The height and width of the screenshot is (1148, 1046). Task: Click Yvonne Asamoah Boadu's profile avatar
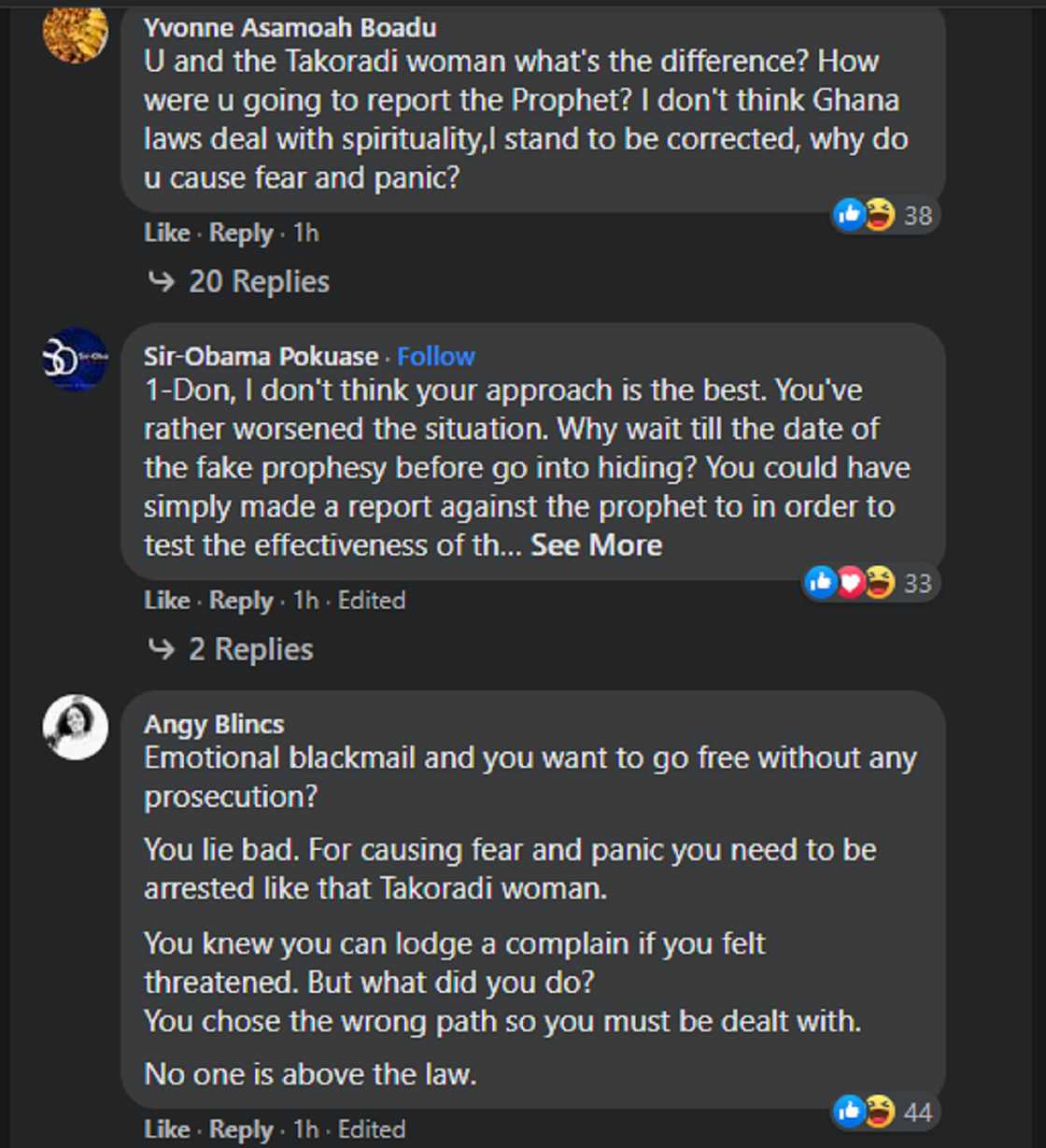(x=76, y=33)
